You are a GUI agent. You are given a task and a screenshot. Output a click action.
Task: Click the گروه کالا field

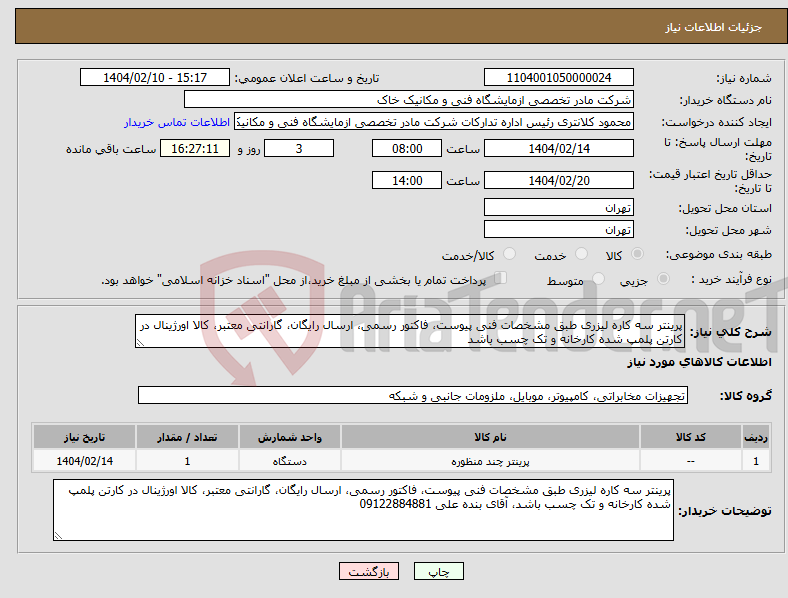point(413,395)
